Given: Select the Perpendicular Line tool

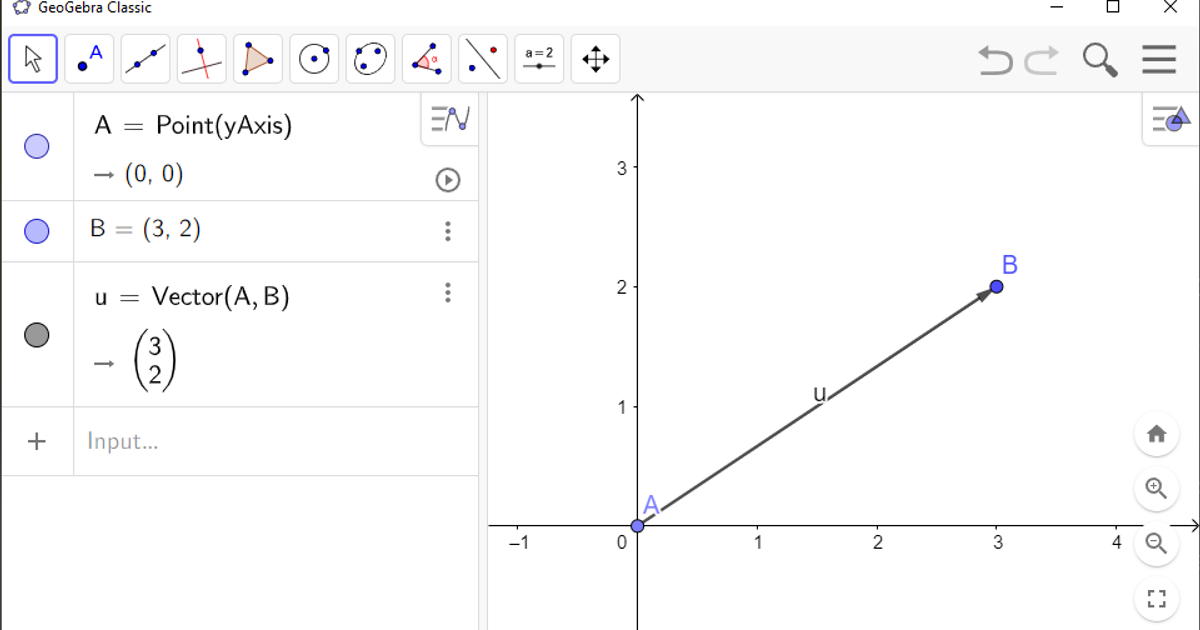Looking at the screenshot, I should (201, 59).
